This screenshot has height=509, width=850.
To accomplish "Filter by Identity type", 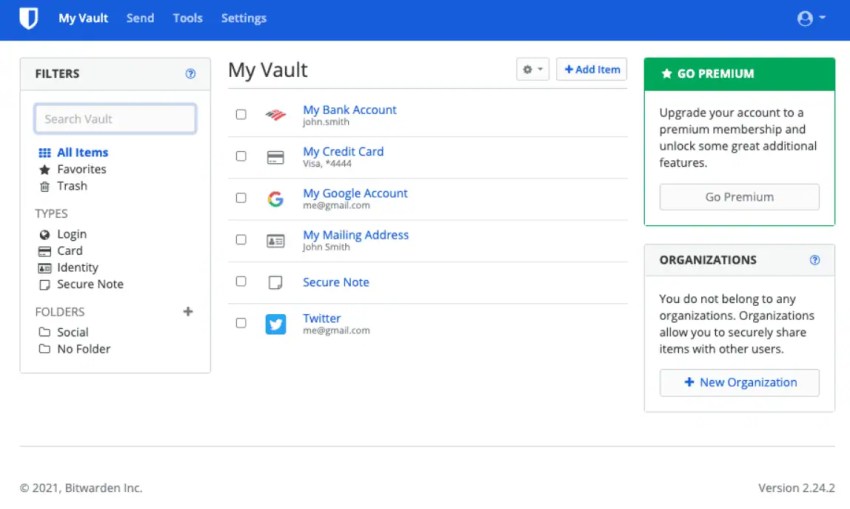I will pyautogui.click(x=78, y=268).
